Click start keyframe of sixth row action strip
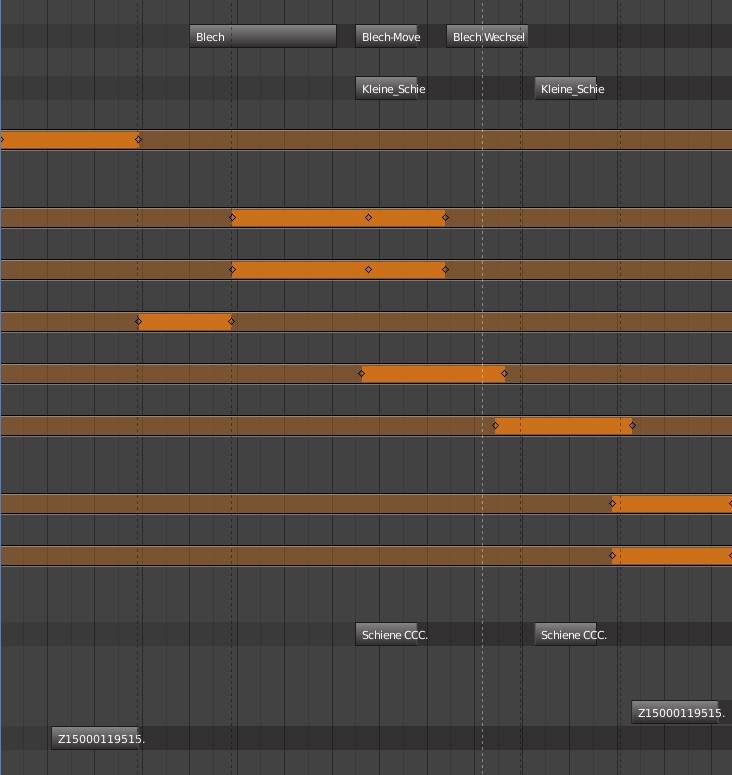 495,426
